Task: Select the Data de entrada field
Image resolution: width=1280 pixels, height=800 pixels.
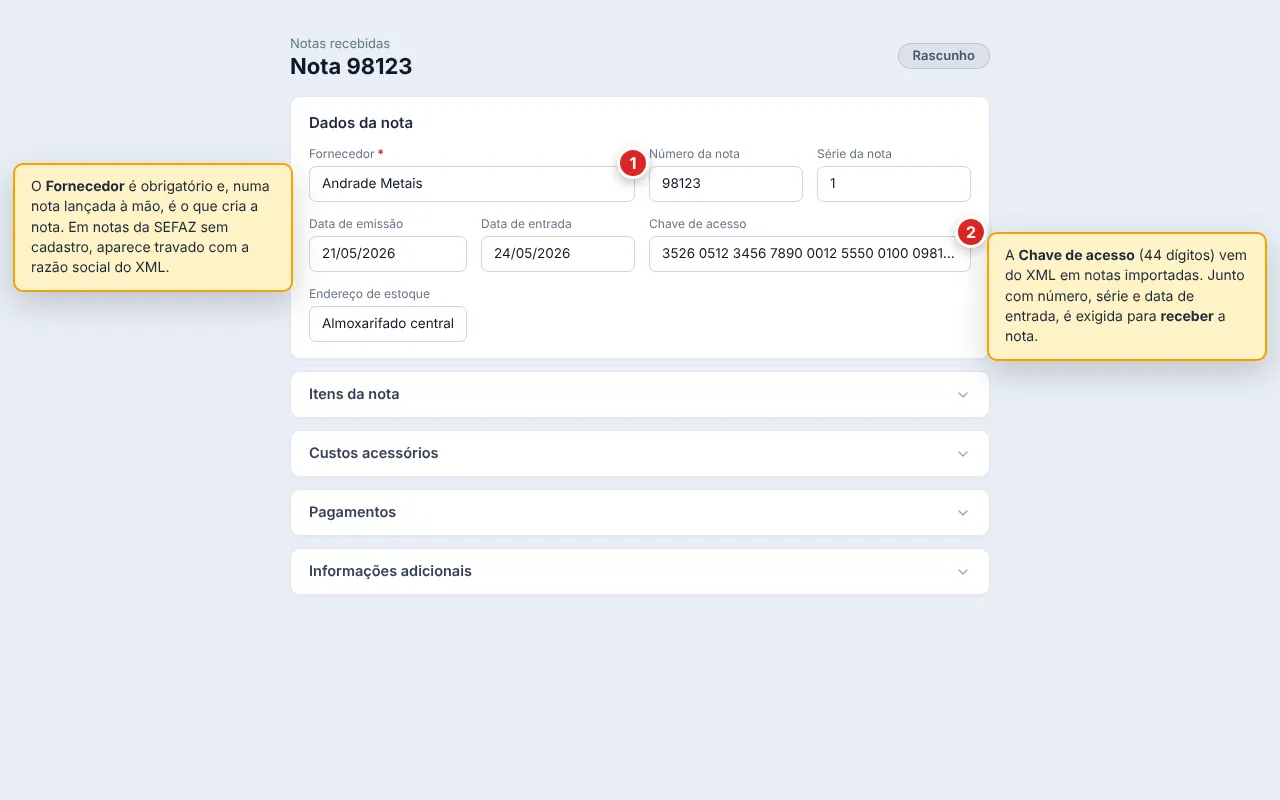Action: pos(558,254)
